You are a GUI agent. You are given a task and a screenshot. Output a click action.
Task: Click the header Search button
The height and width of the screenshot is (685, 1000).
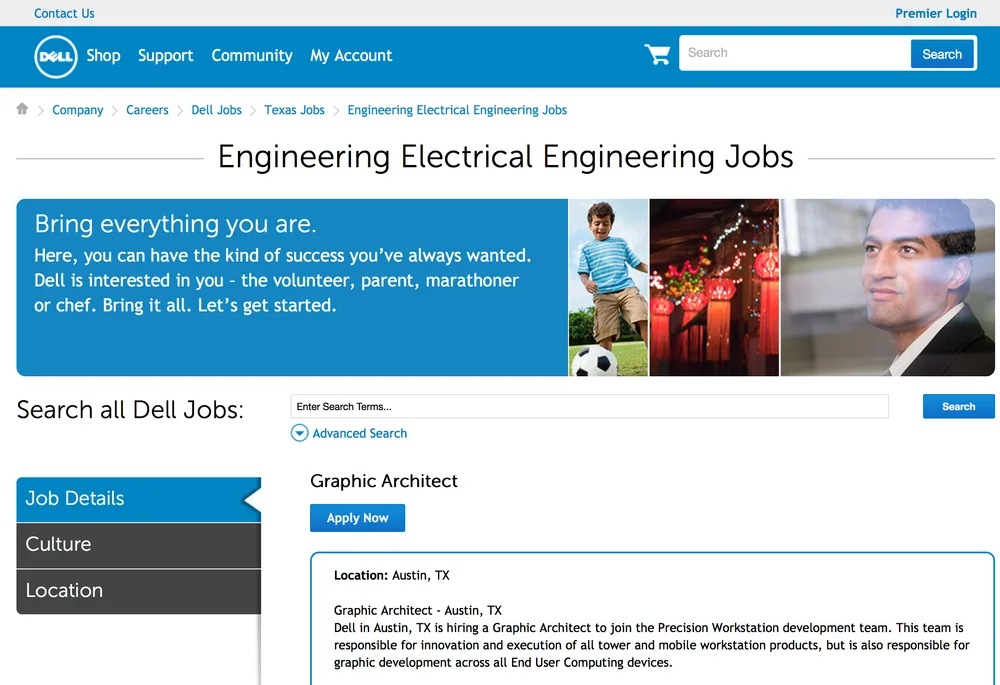point(941,54)
